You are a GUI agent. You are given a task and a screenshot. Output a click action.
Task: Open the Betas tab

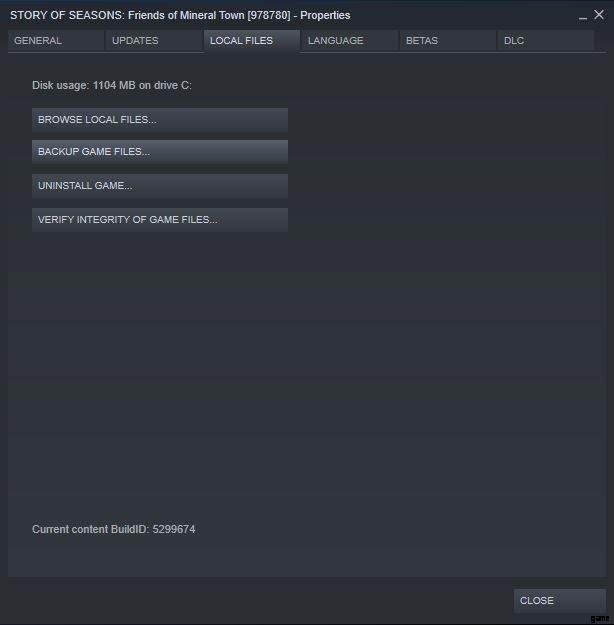pyautogui.click(x=448, y=41)
